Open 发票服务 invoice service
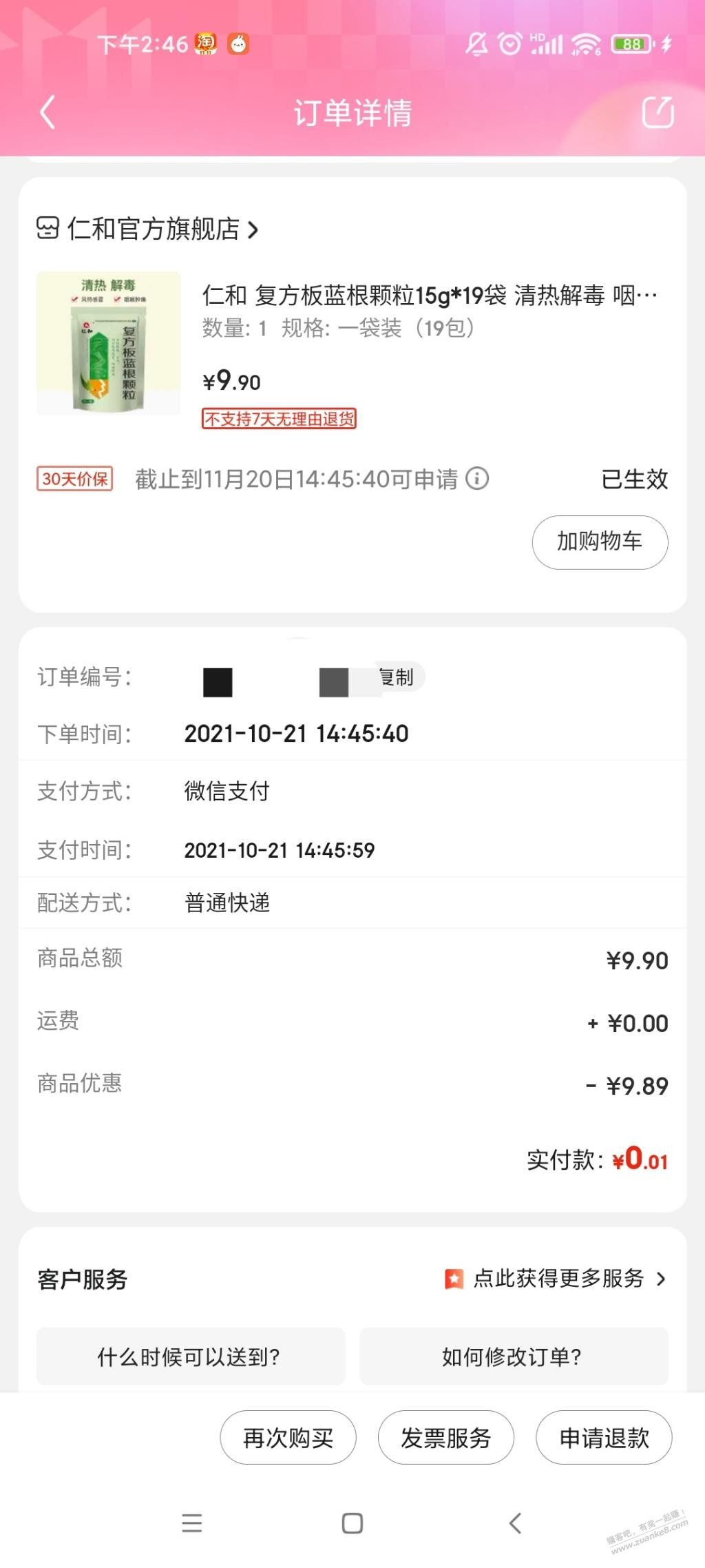Screen dimensions: 705x1568 445,1438
